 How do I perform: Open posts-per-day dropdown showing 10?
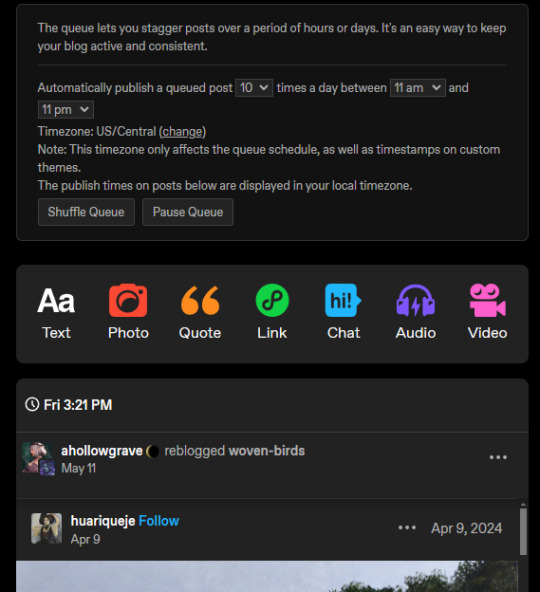pos(254,88)
